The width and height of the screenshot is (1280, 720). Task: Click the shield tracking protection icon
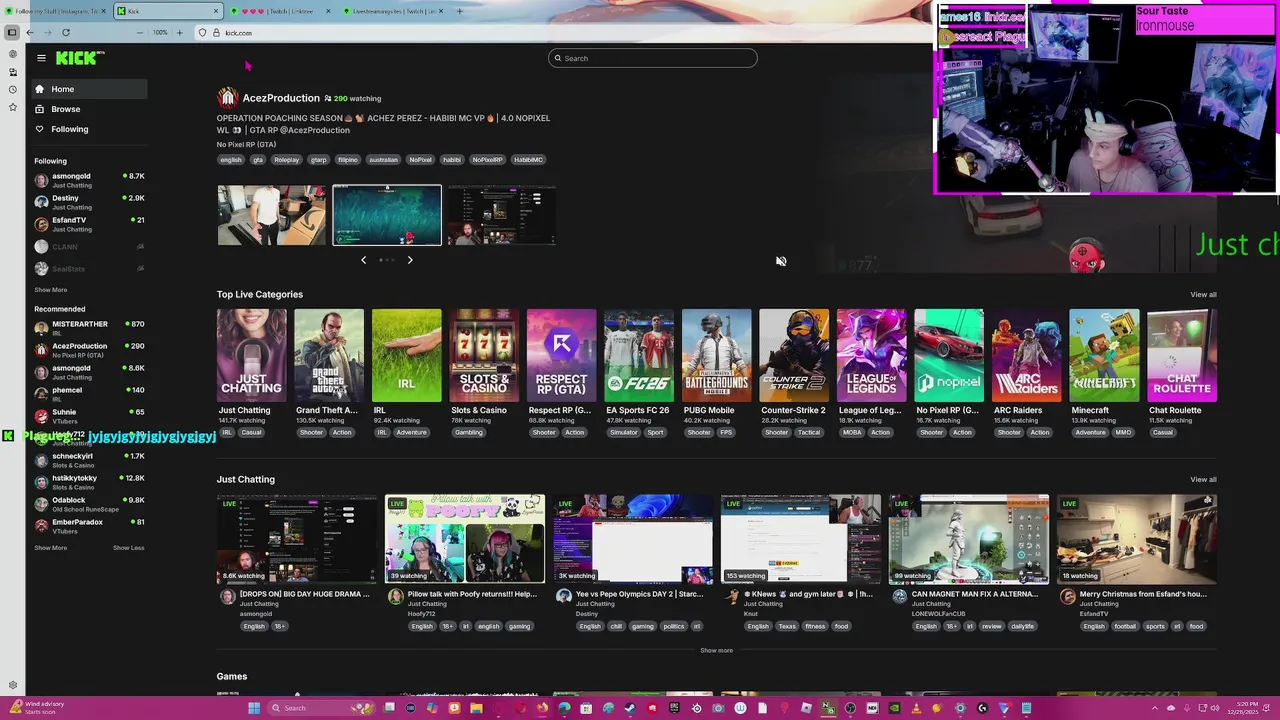202,32
